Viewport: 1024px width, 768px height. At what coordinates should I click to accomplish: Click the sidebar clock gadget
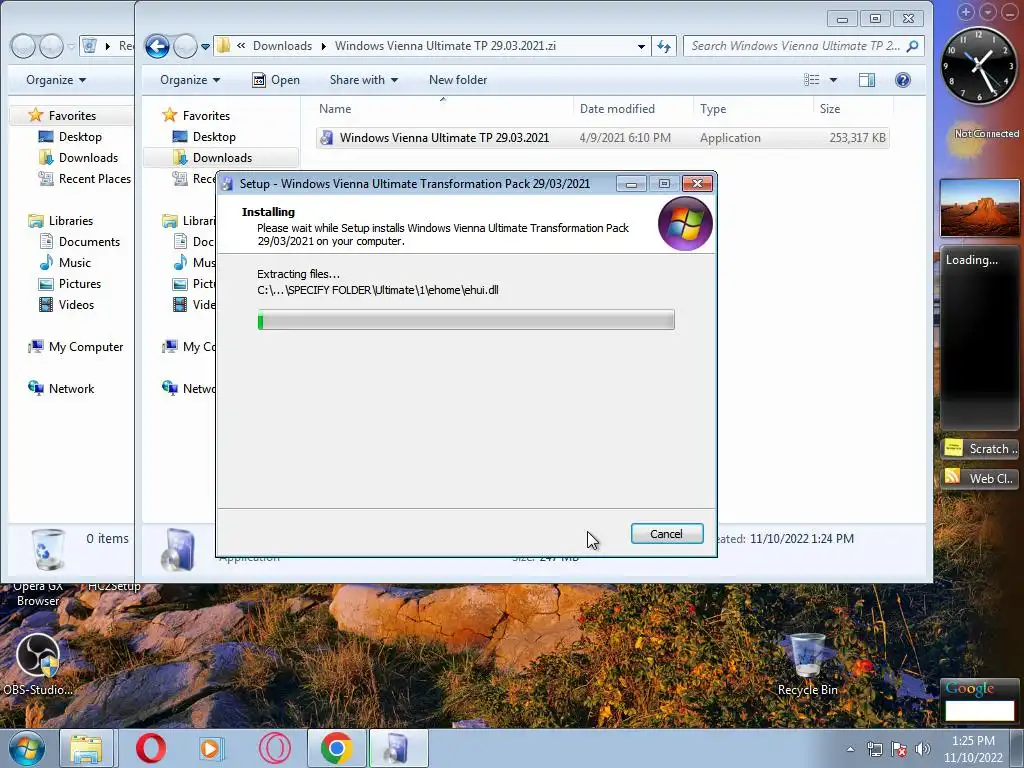pyautogui.click(x=978, y=65)
